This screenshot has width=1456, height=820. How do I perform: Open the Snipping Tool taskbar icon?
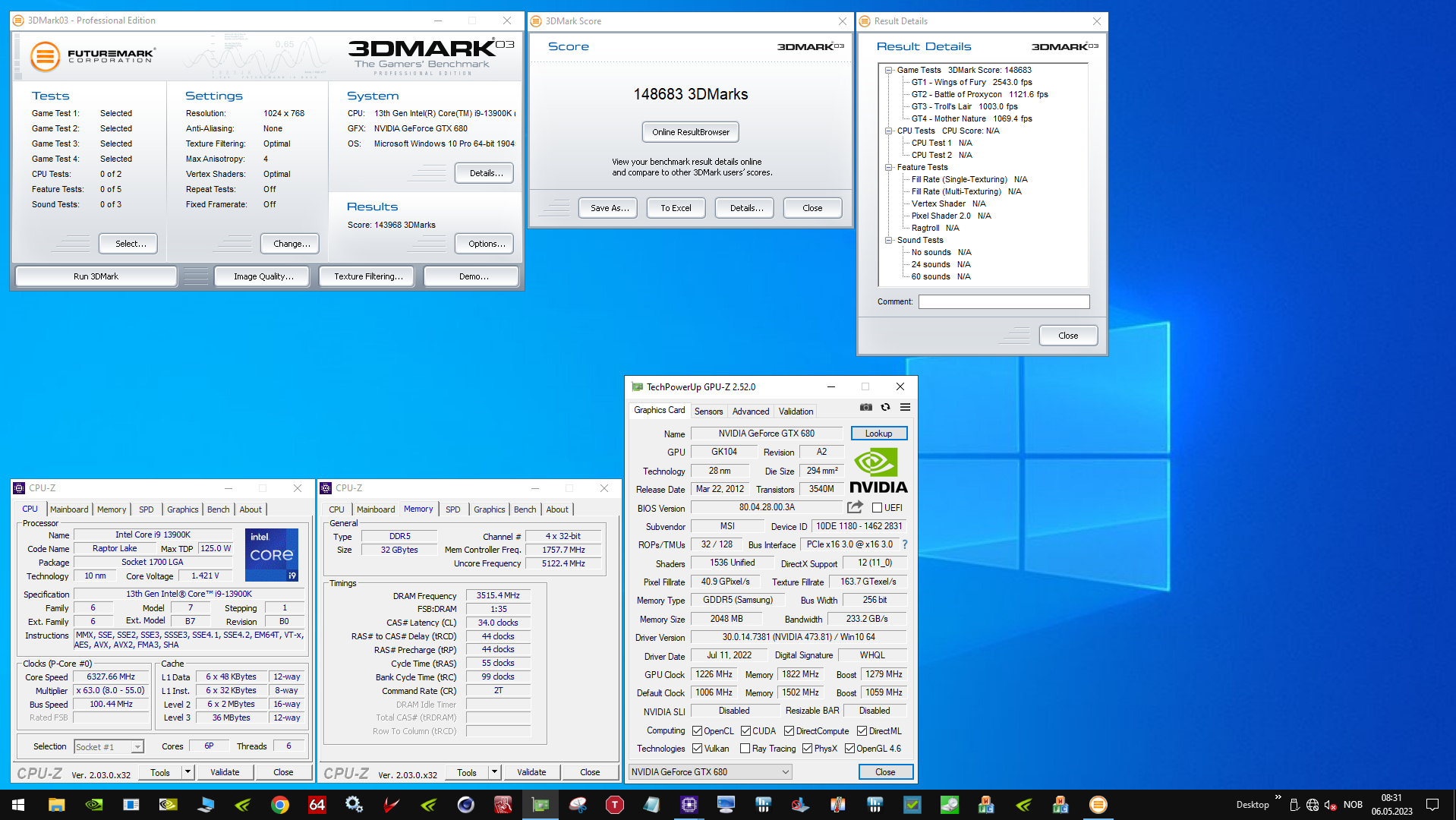(578, 805)
